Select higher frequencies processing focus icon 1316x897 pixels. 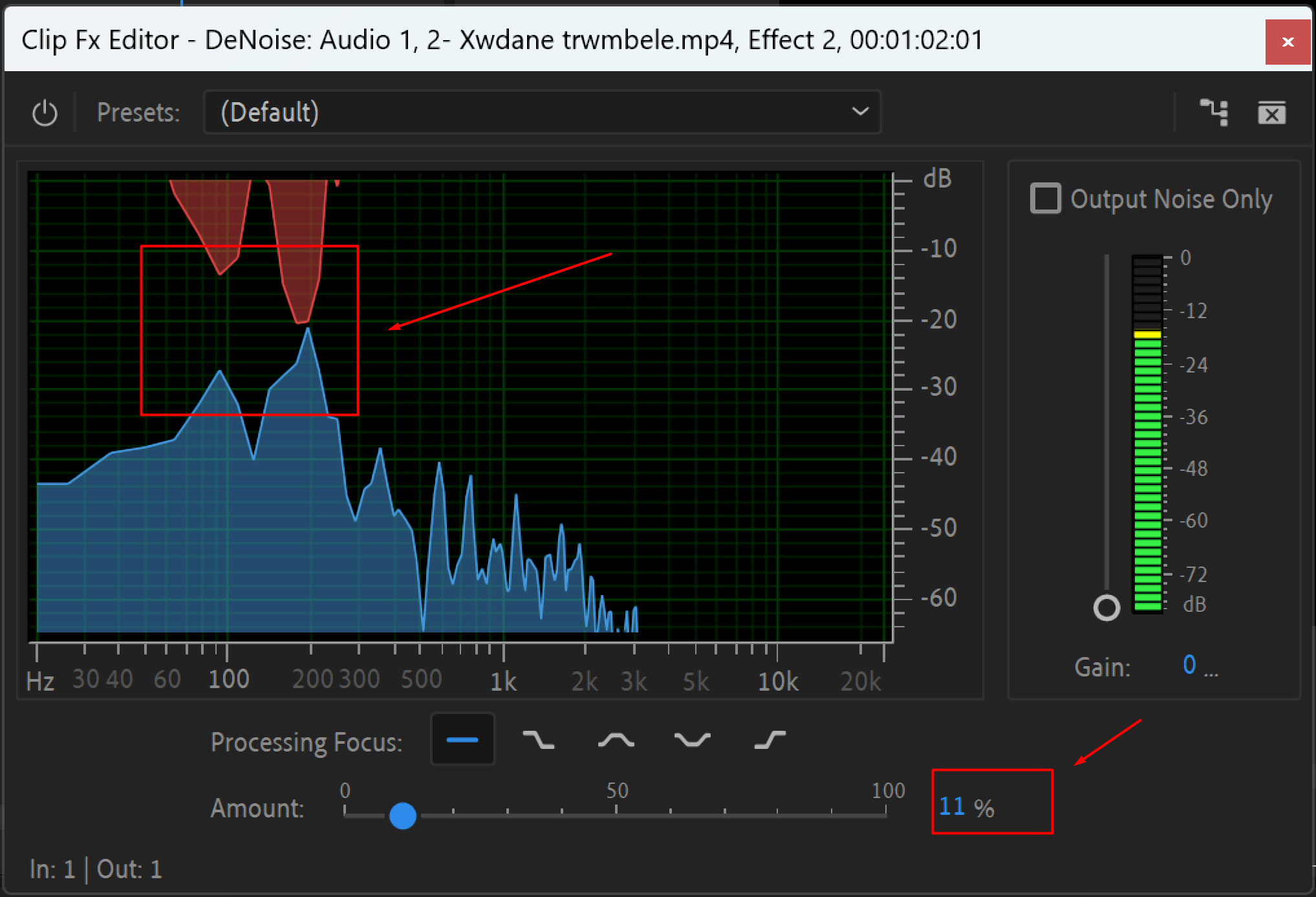770,740
